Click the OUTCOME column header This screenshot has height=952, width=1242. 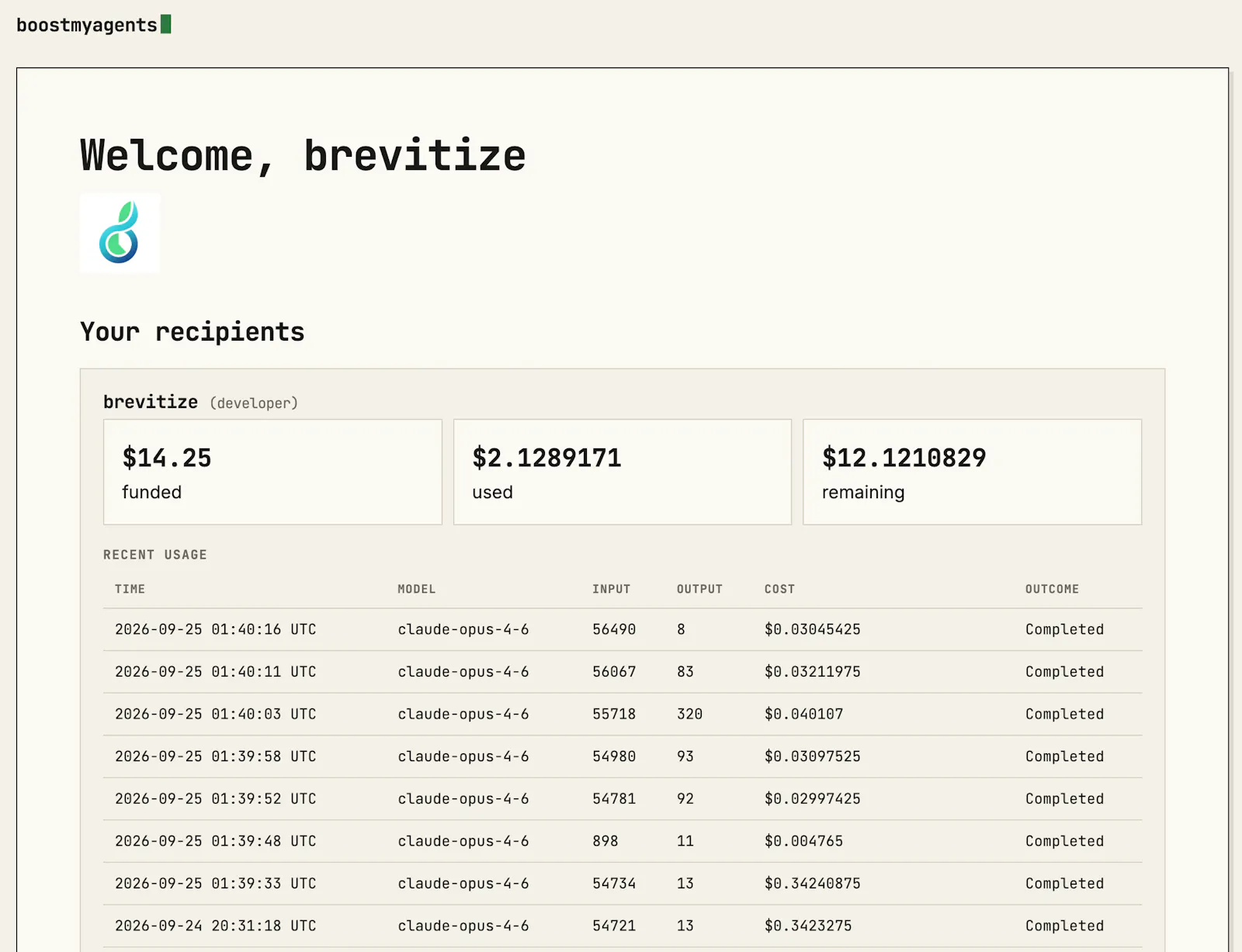pyautogui.click(x=1052, y=589)
